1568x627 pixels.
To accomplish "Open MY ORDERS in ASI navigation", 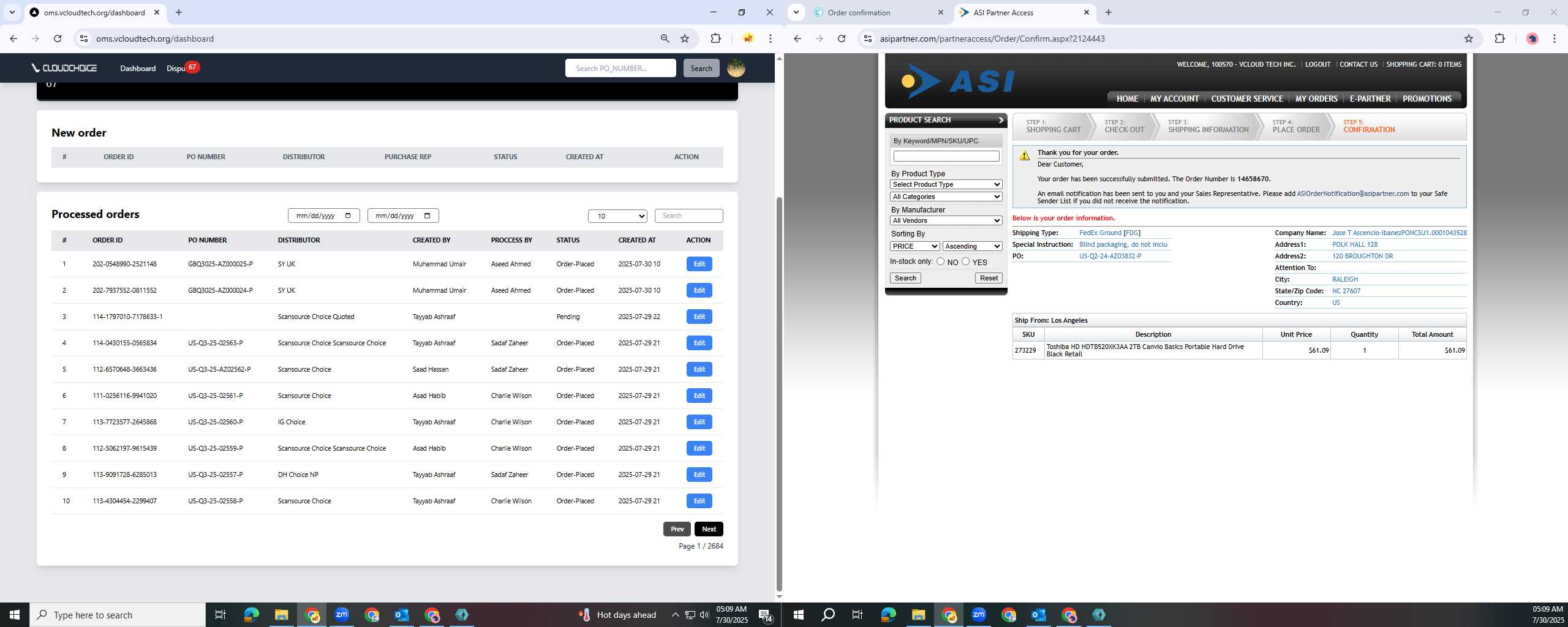I will tap(1316, 99).
